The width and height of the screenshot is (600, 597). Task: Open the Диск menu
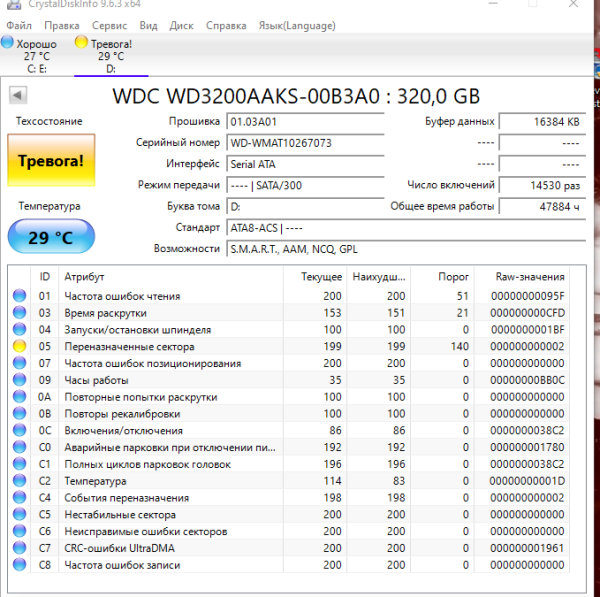(x=182, y=25)
